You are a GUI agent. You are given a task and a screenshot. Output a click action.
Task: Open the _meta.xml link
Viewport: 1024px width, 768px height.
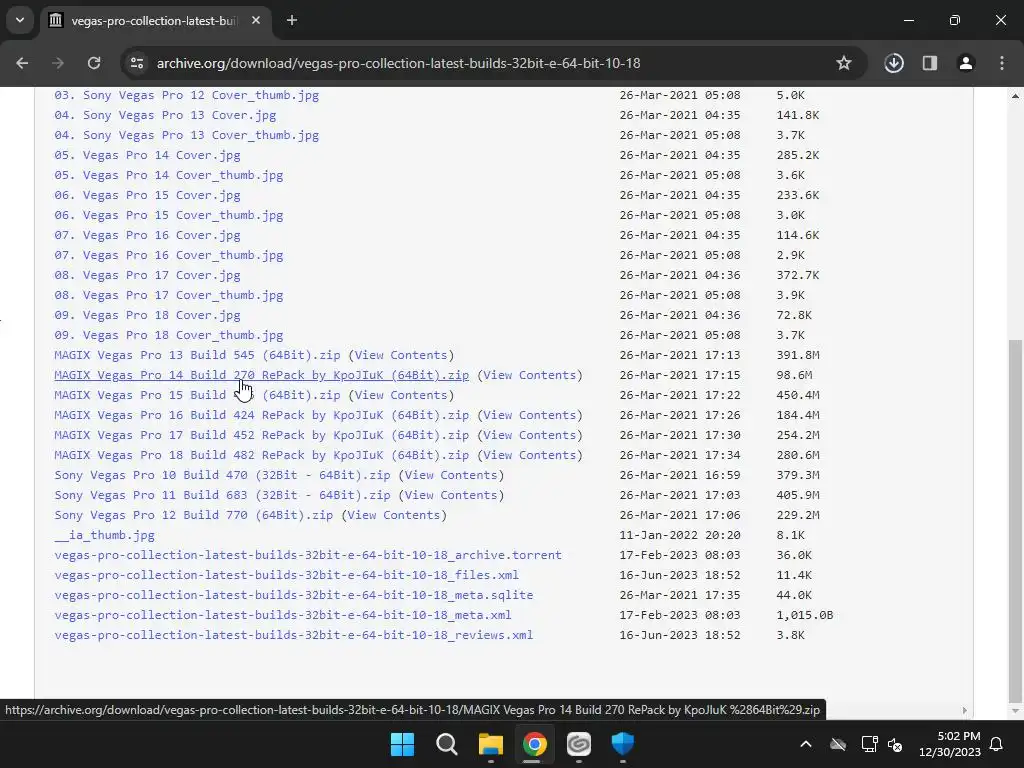[x=283, y=615]
